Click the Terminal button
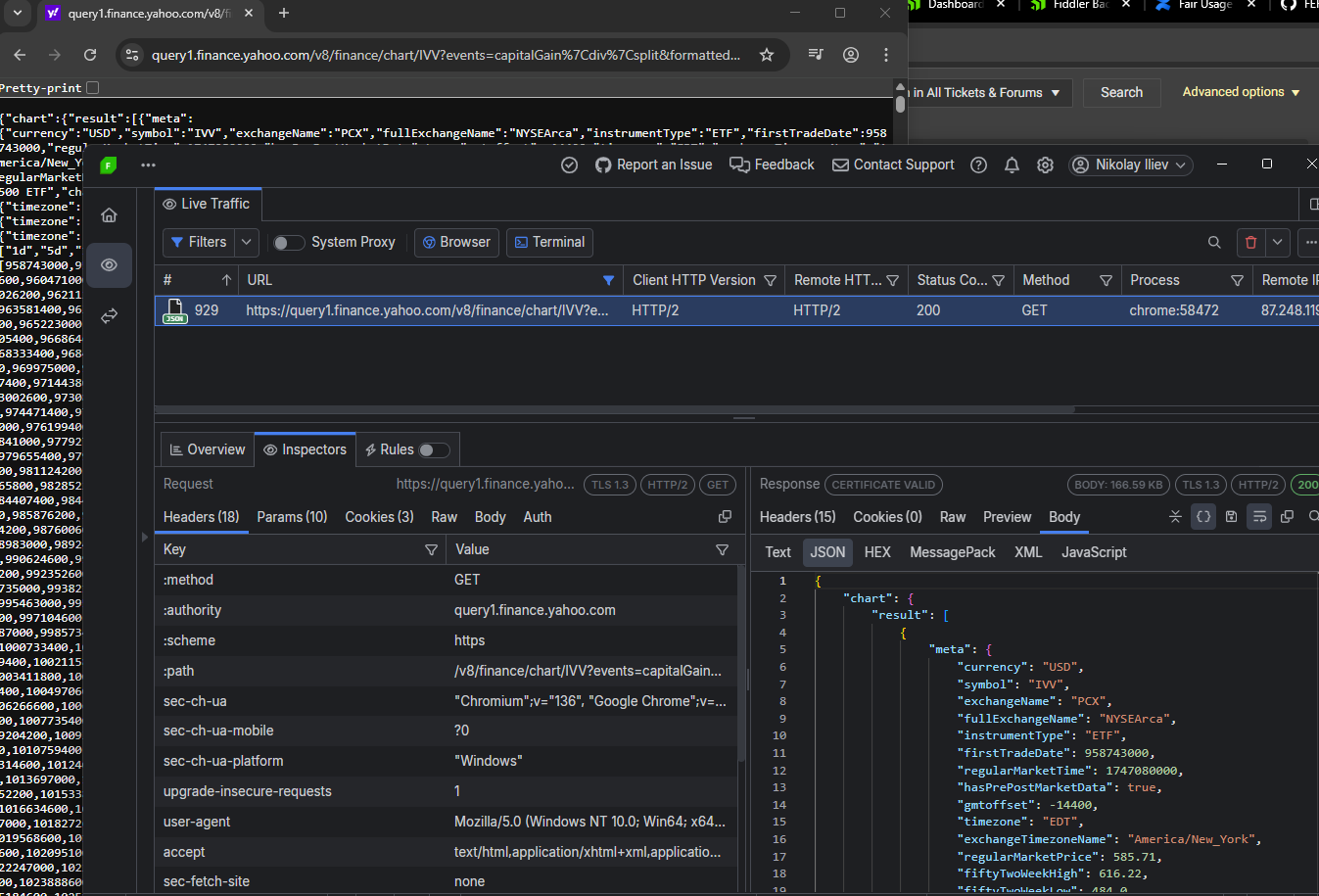The height and width of the screenshot is (896, 1319). point(549,243)
